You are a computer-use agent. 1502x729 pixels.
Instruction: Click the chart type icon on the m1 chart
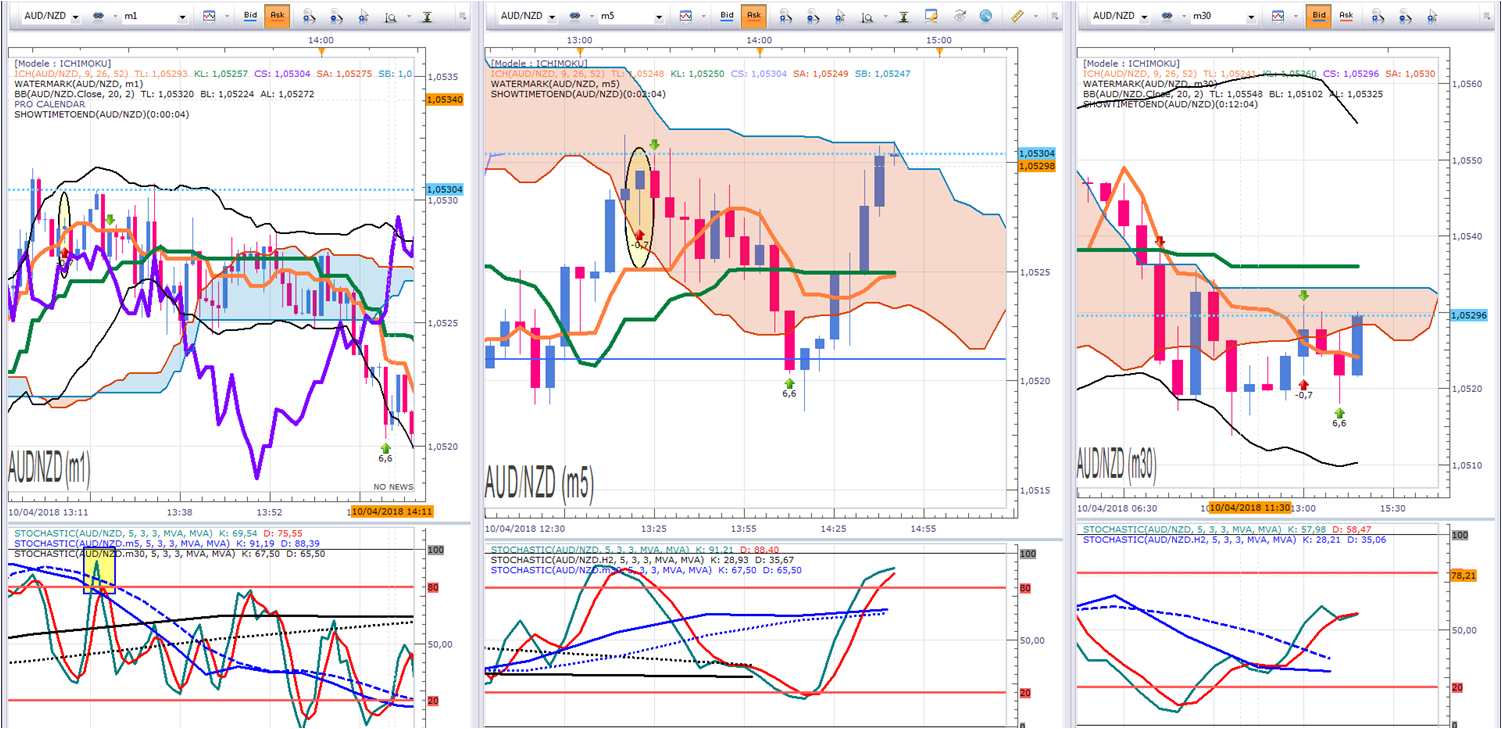pyautogui.click(x=209, y=16)
